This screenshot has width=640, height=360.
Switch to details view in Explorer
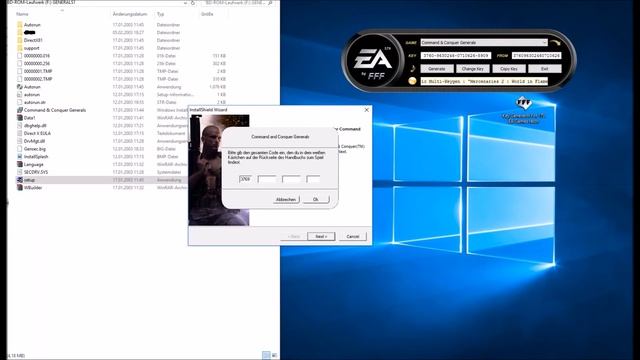266,356
